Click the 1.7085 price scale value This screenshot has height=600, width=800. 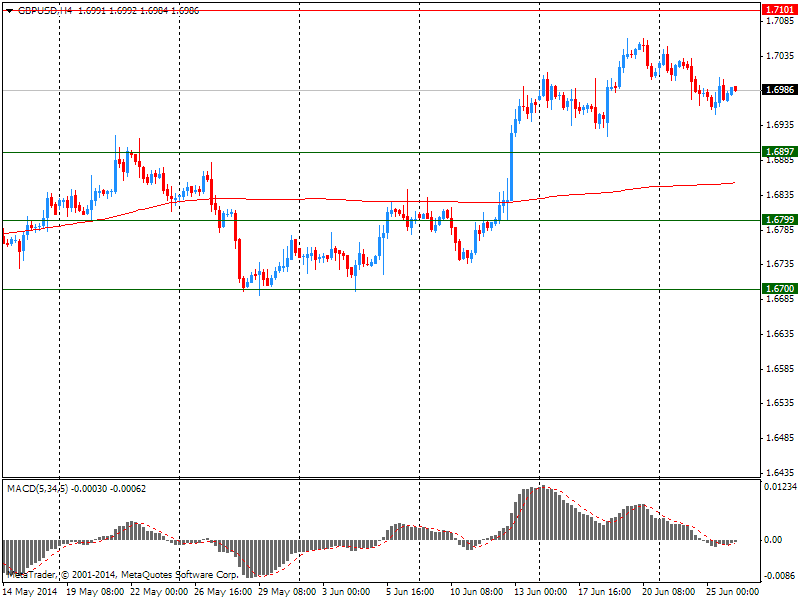pyautogui.click(x=781, y=21)
